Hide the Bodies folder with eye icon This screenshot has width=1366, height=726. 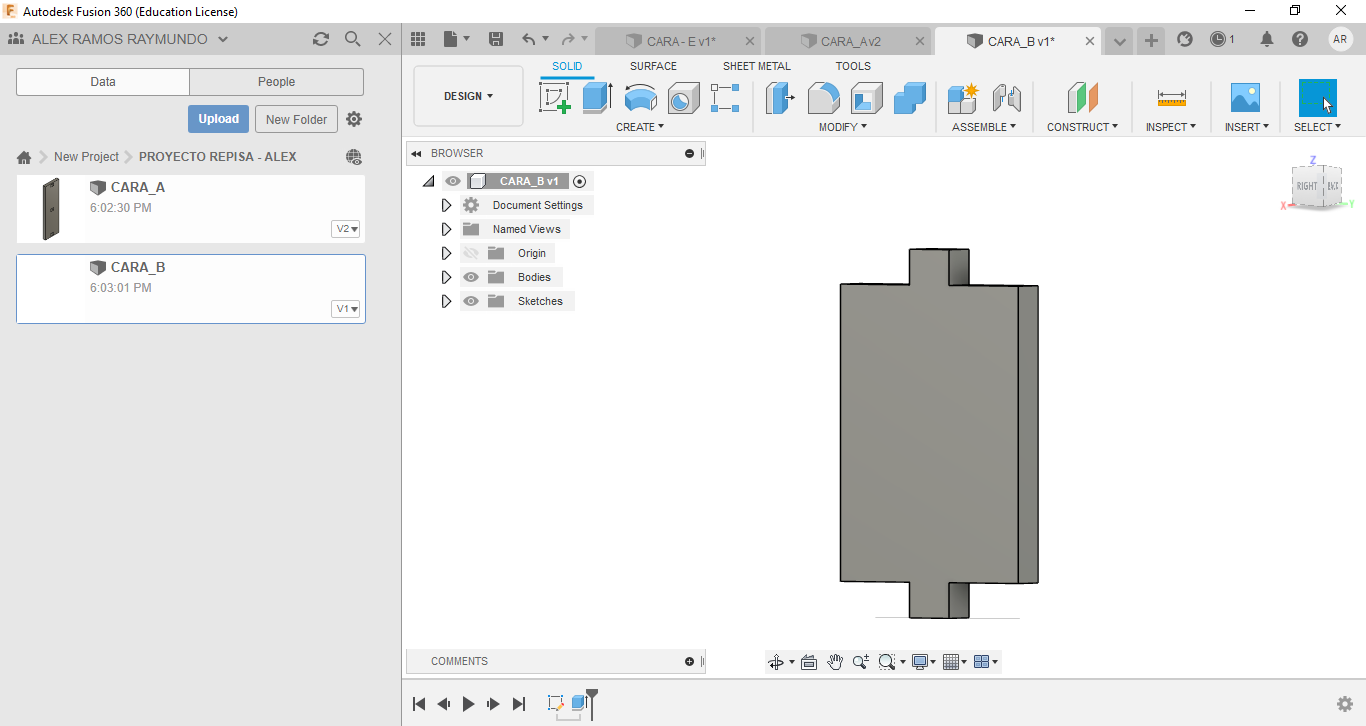click(471, 277)
